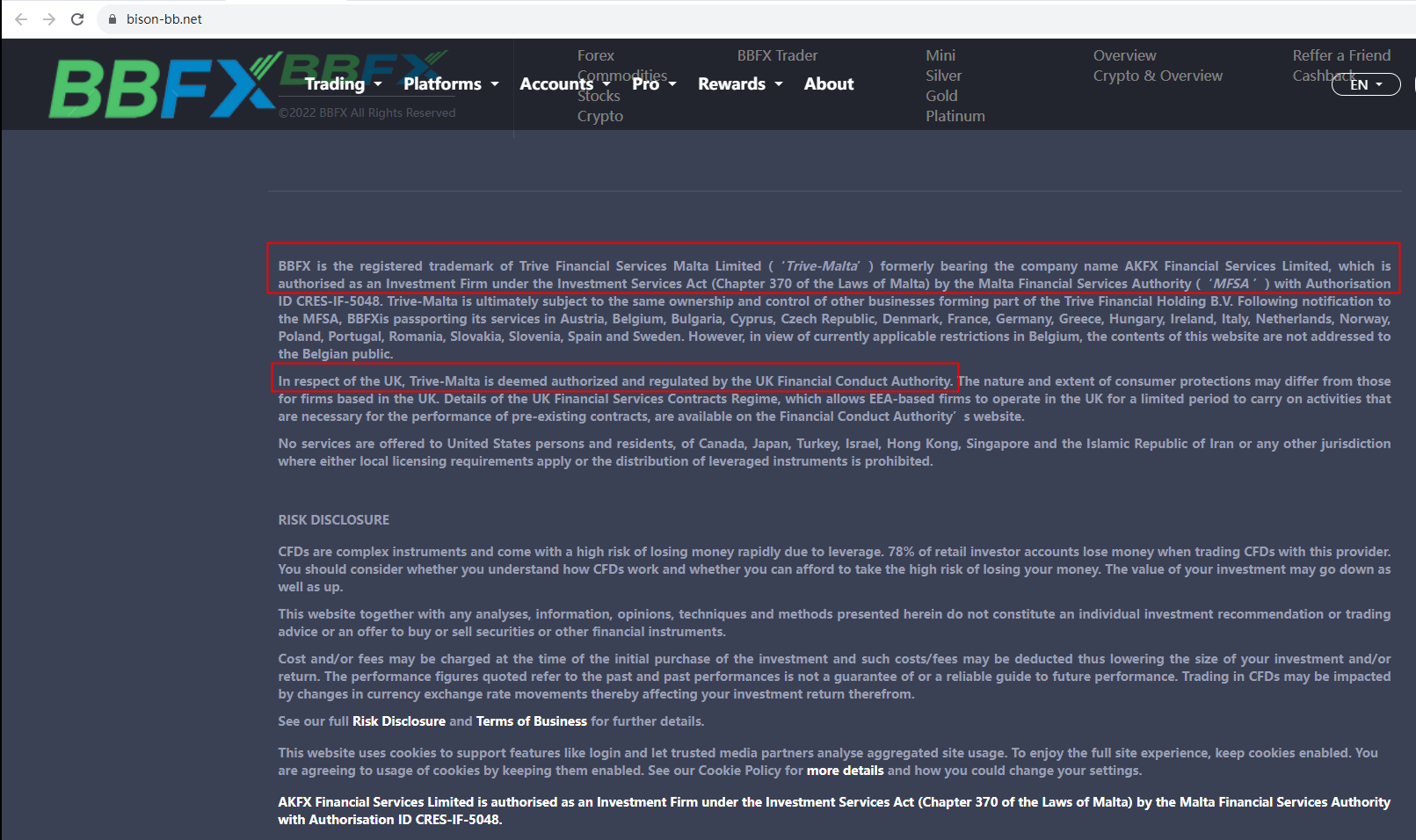
Task: Click the more details cookie link
Action: 846,771
